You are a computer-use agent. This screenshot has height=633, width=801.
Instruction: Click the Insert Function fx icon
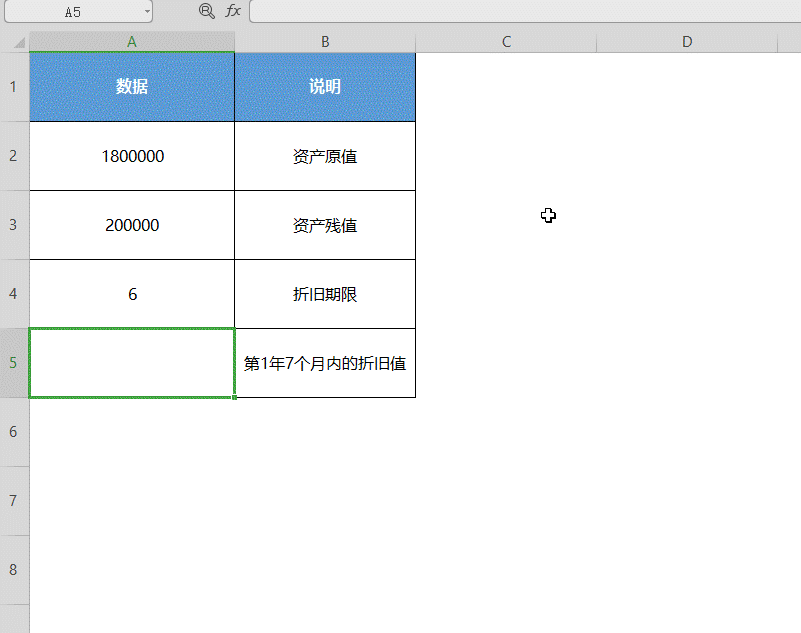click(x=232, y=11)
